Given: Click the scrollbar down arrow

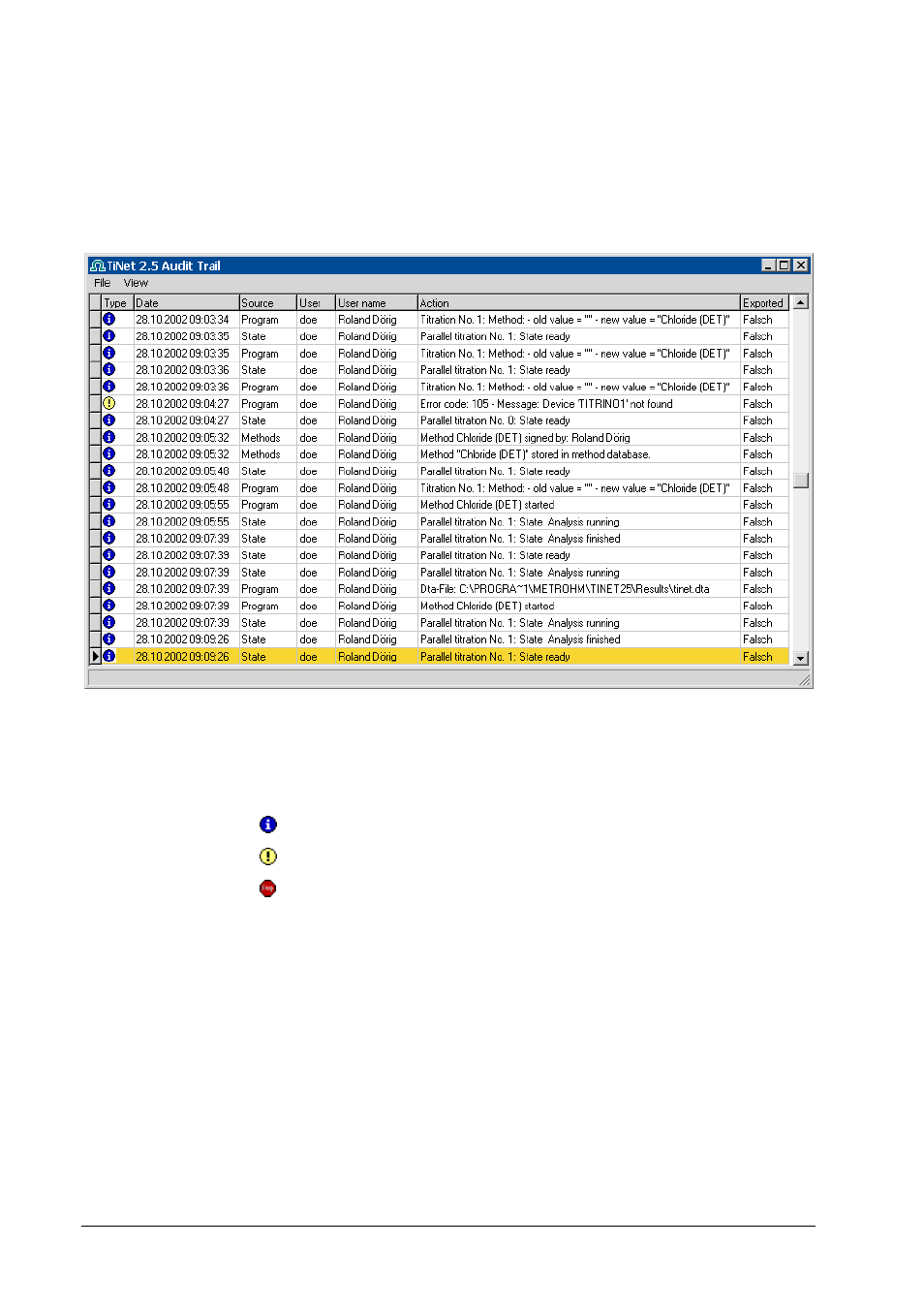Looking at the screenshot, I should click(801, 658).
